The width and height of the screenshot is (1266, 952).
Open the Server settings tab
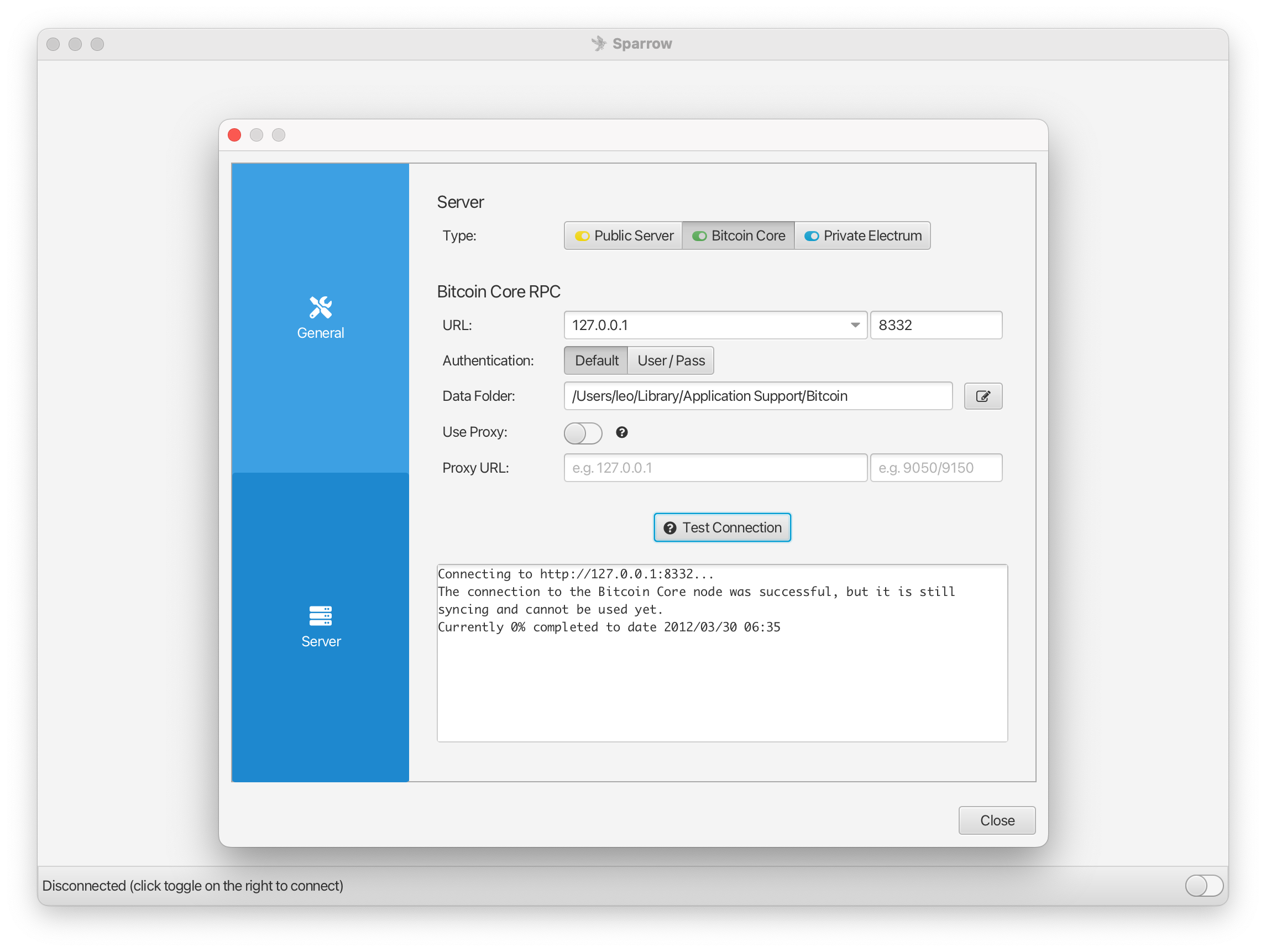click(320, 627)
